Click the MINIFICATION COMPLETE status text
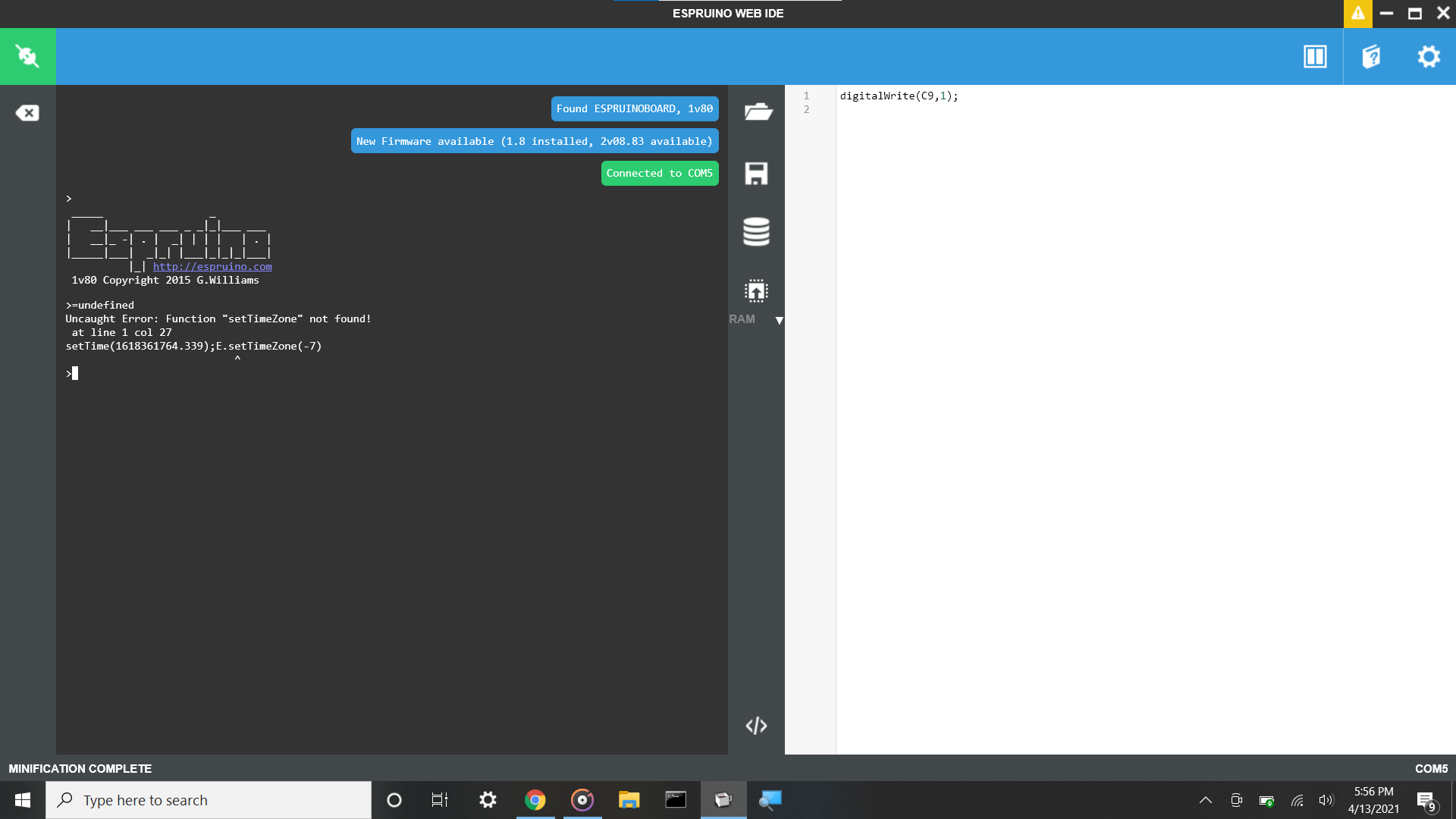 (80, 768)
